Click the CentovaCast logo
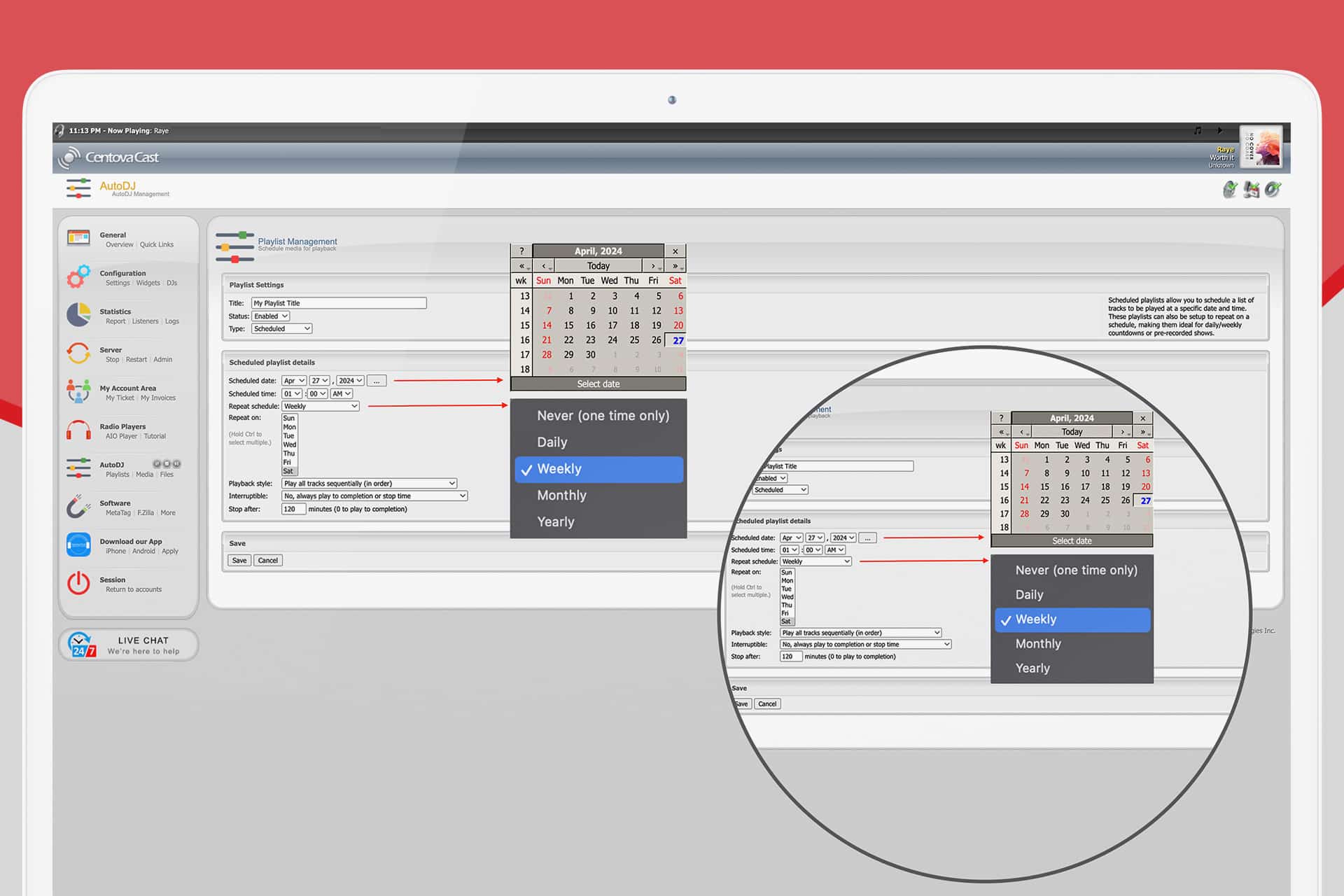The height and width of the screenshot is (896, 1344). tap(108, 157)
